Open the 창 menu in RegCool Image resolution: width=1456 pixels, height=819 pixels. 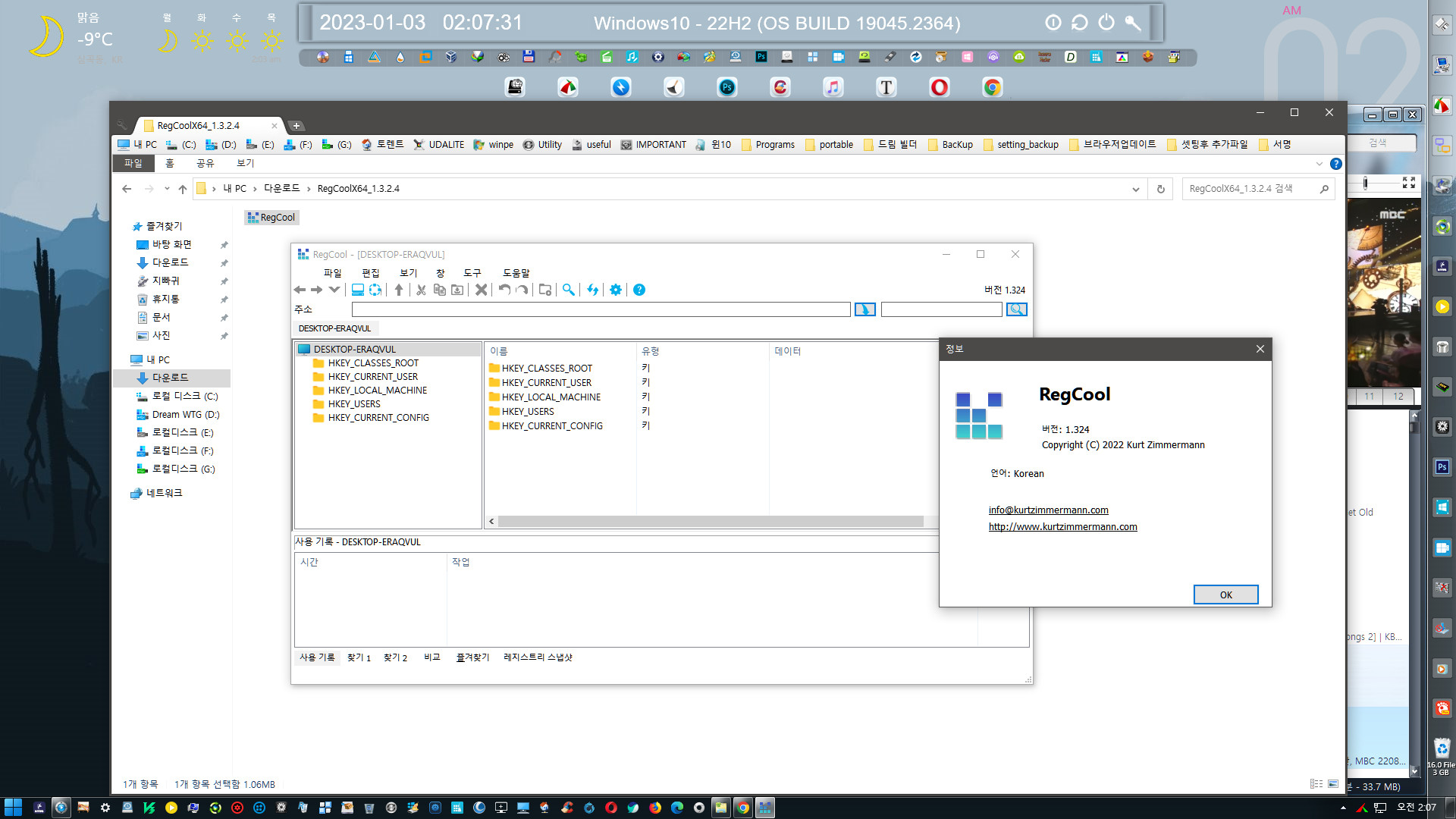tap(440, 273)
